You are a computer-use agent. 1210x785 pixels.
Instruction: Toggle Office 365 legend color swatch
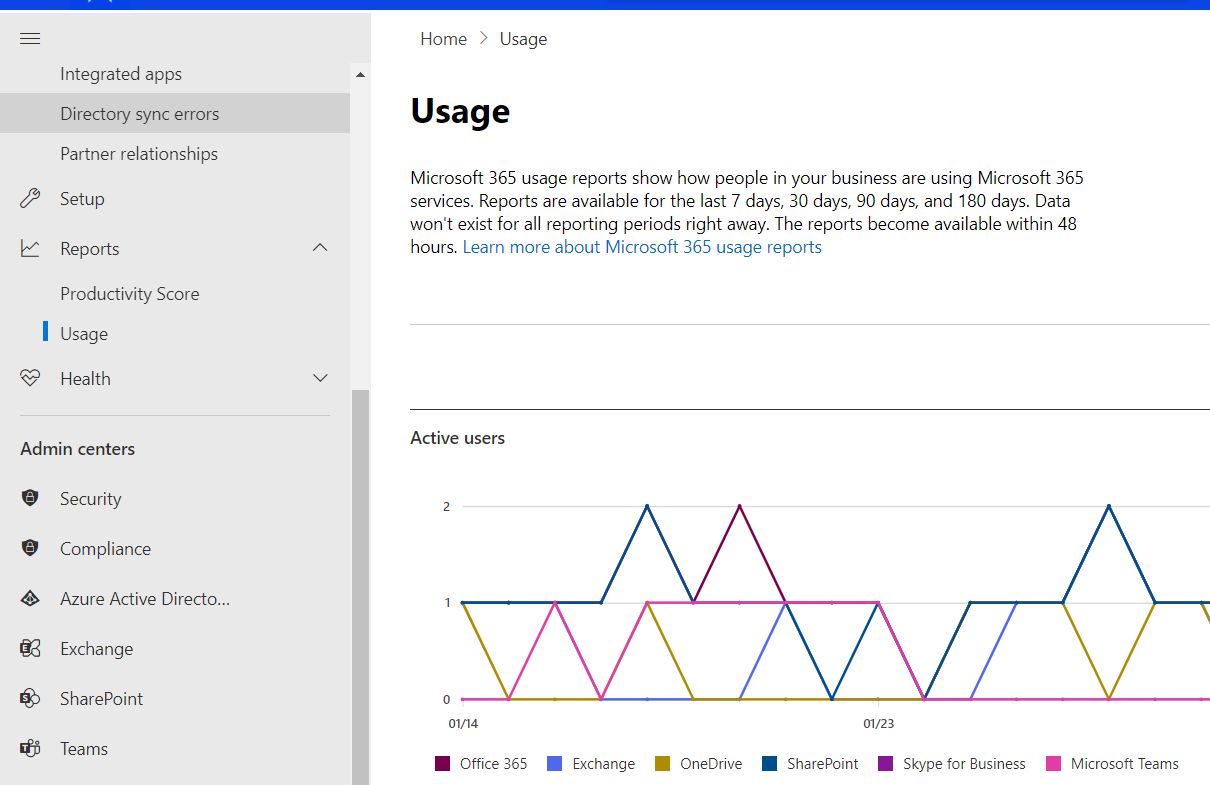coord(442,764)
